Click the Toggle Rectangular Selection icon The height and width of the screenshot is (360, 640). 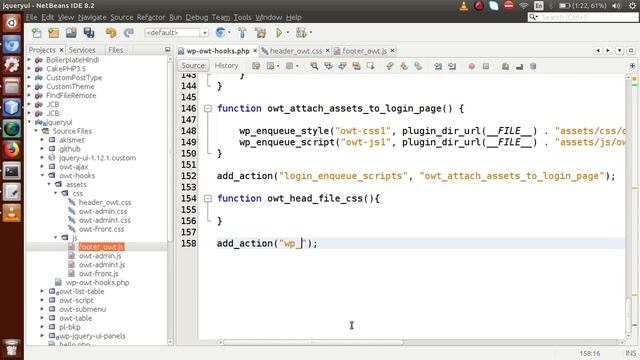[371, 66]
